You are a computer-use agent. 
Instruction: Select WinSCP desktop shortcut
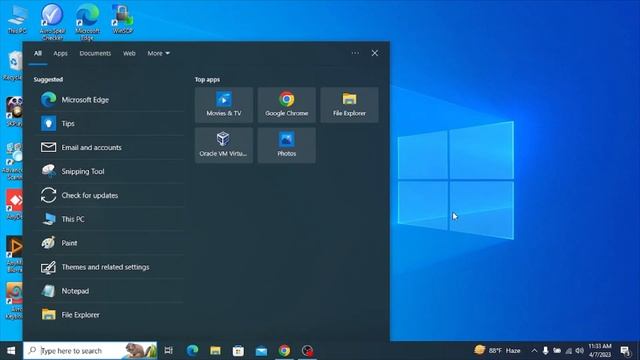click(x=122, y=19)
